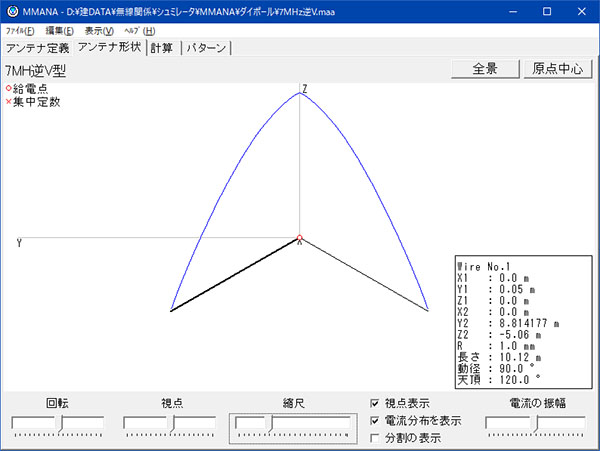The image size is (600, 451).
Task: Click the 給電点 legend label
Action: click(x=31, y=89)
